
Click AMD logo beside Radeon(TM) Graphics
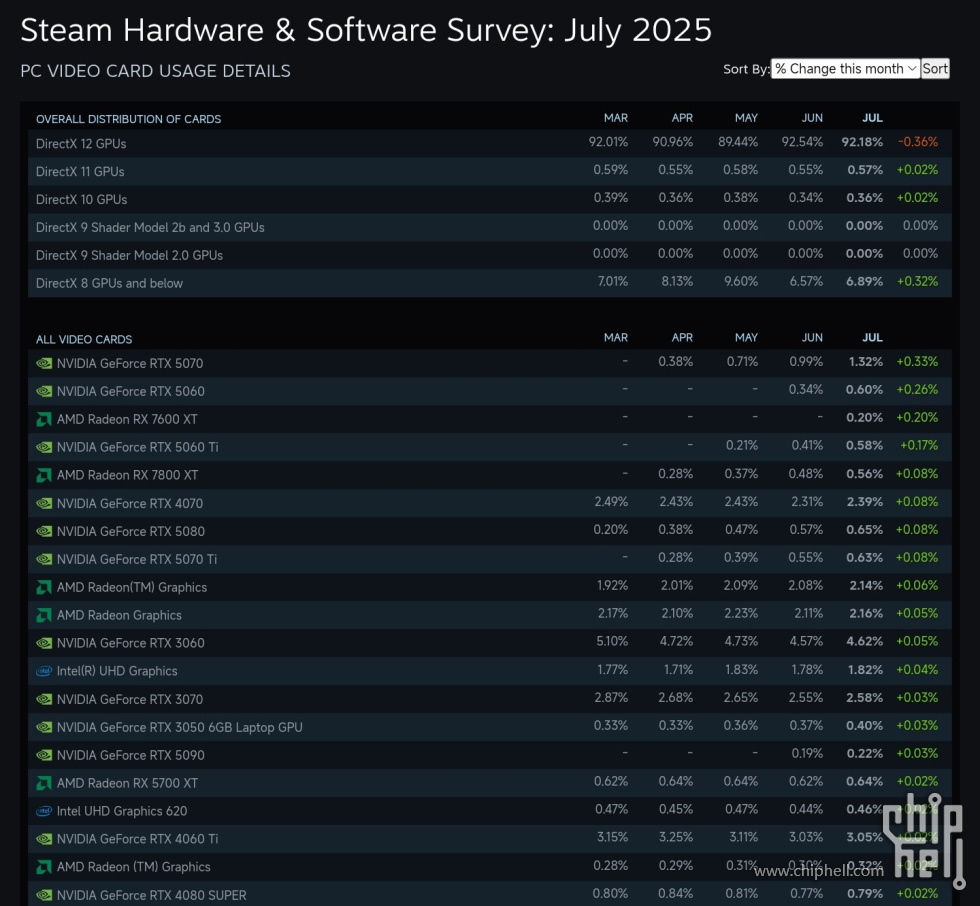pos(44,587)
